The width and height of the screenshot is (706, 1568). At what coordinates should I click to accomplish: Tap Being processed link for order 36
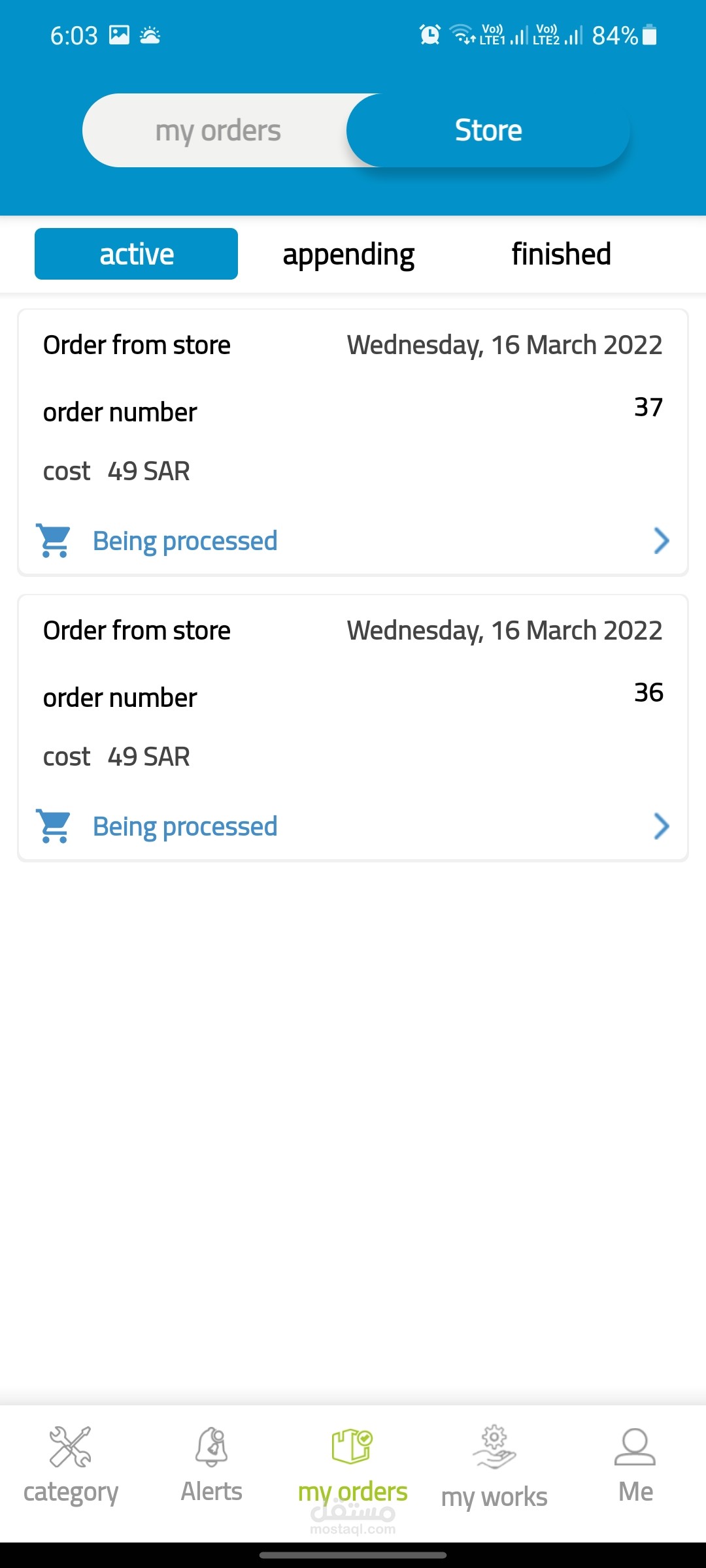click(x=185, y=826)
